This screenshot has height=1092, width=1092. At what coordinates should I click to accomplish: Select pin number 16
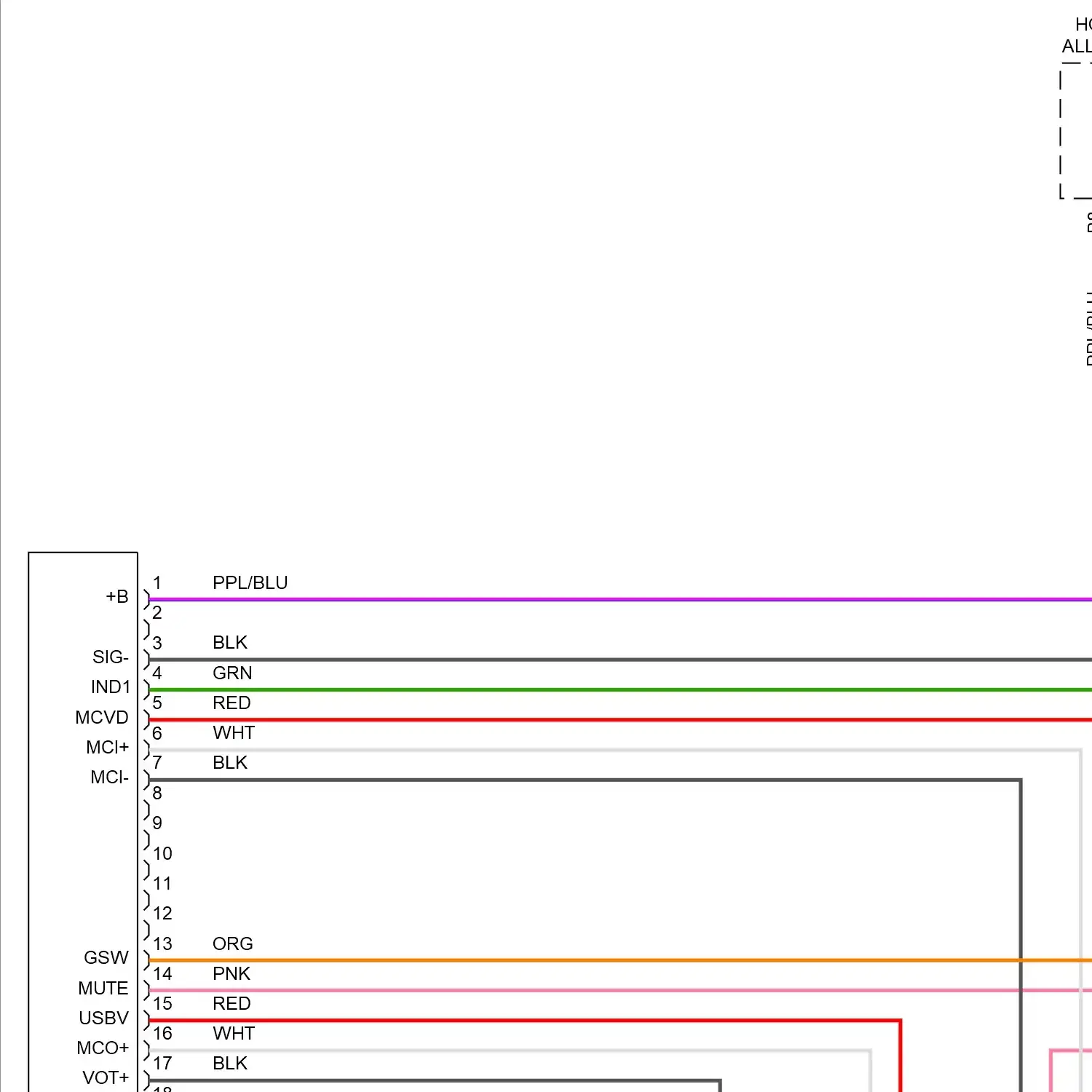click(162, 1034)
